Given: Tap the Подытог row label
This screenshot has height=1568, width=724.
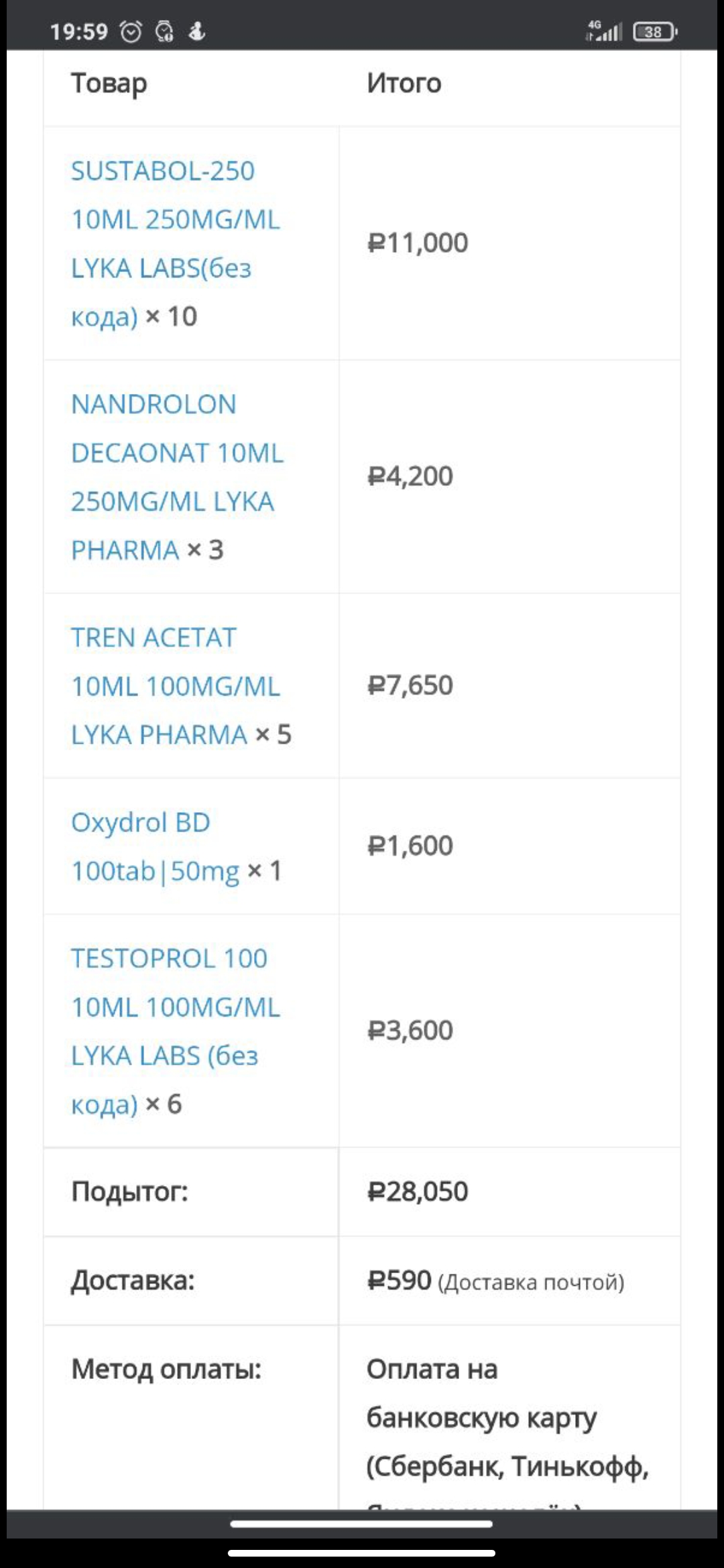Looking at the screenshot, I should pos(129,1191).
